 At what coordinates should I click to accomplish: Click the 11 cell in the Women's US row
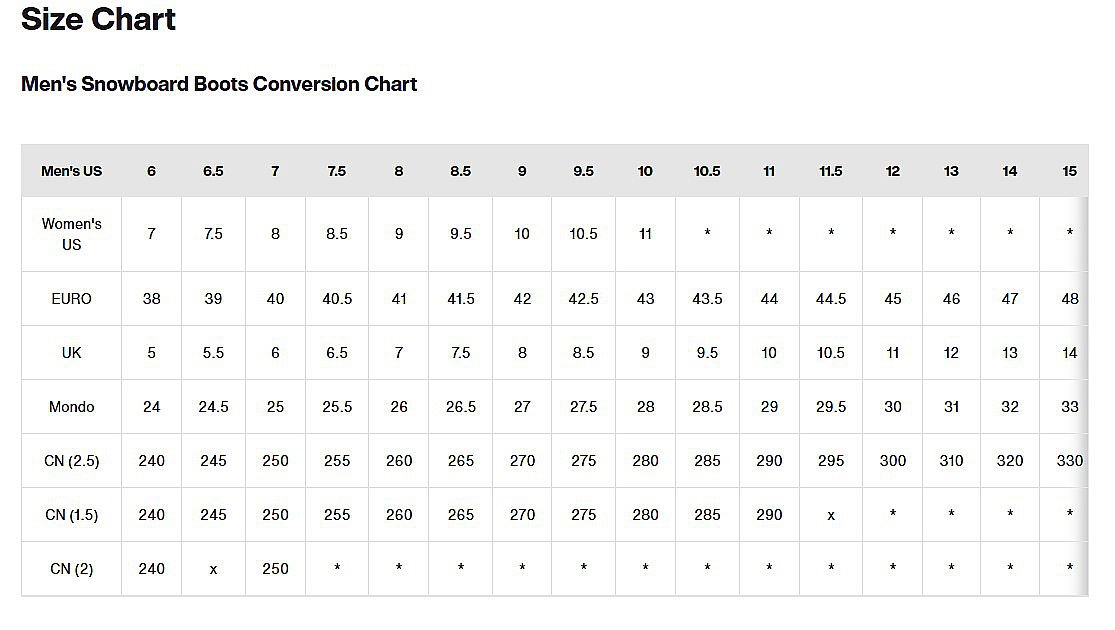645,234
